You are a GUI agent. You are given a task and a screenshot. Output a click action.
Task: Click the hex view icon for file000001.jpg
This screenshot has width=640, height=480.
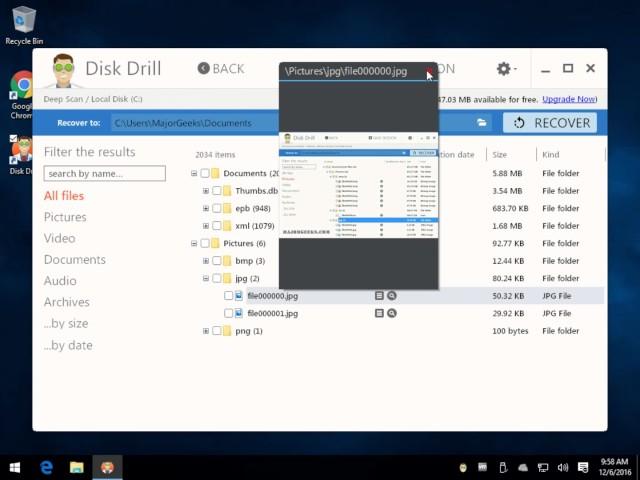[379, 313]
